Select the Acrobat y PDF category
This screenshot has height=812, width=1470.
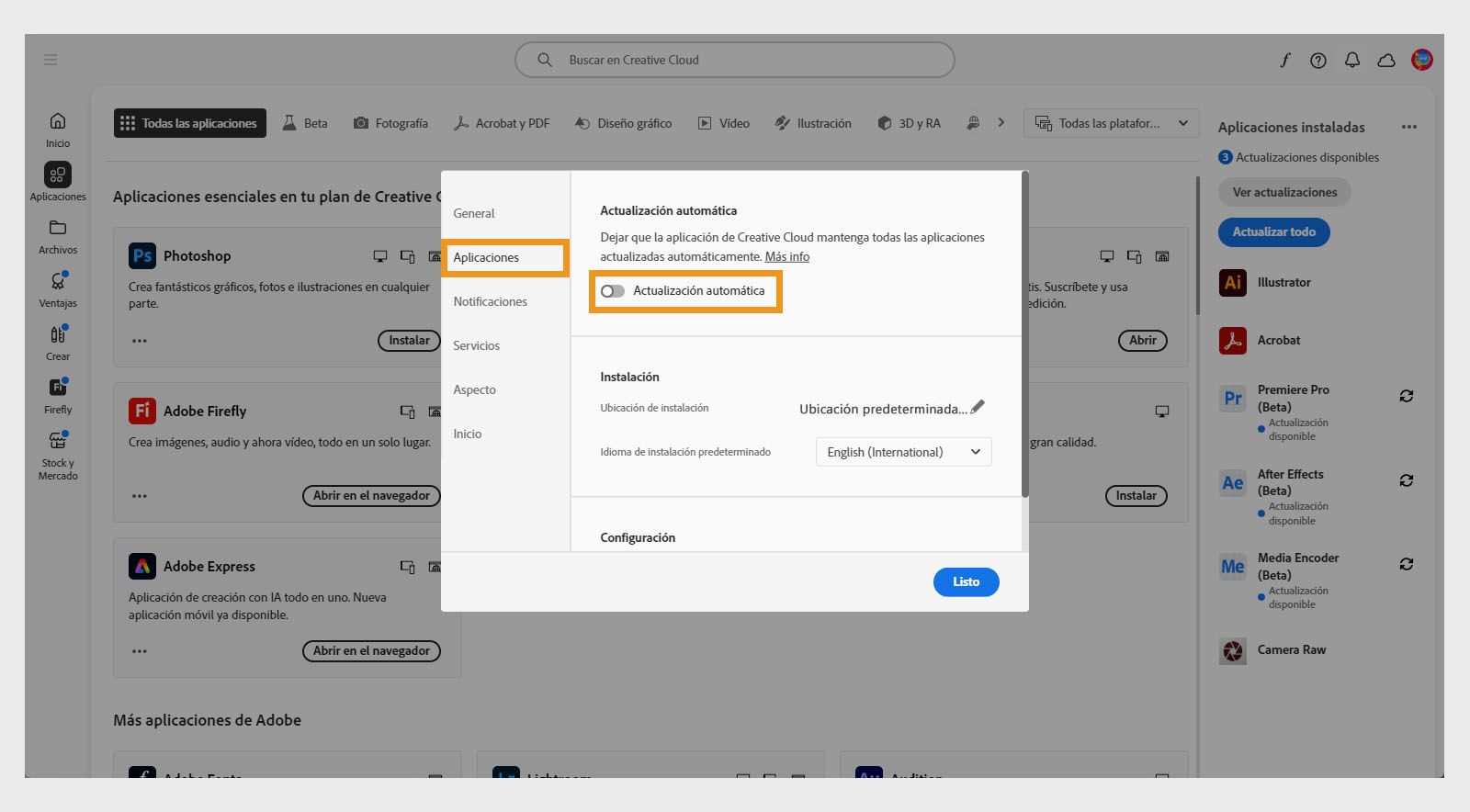(502, 123)
